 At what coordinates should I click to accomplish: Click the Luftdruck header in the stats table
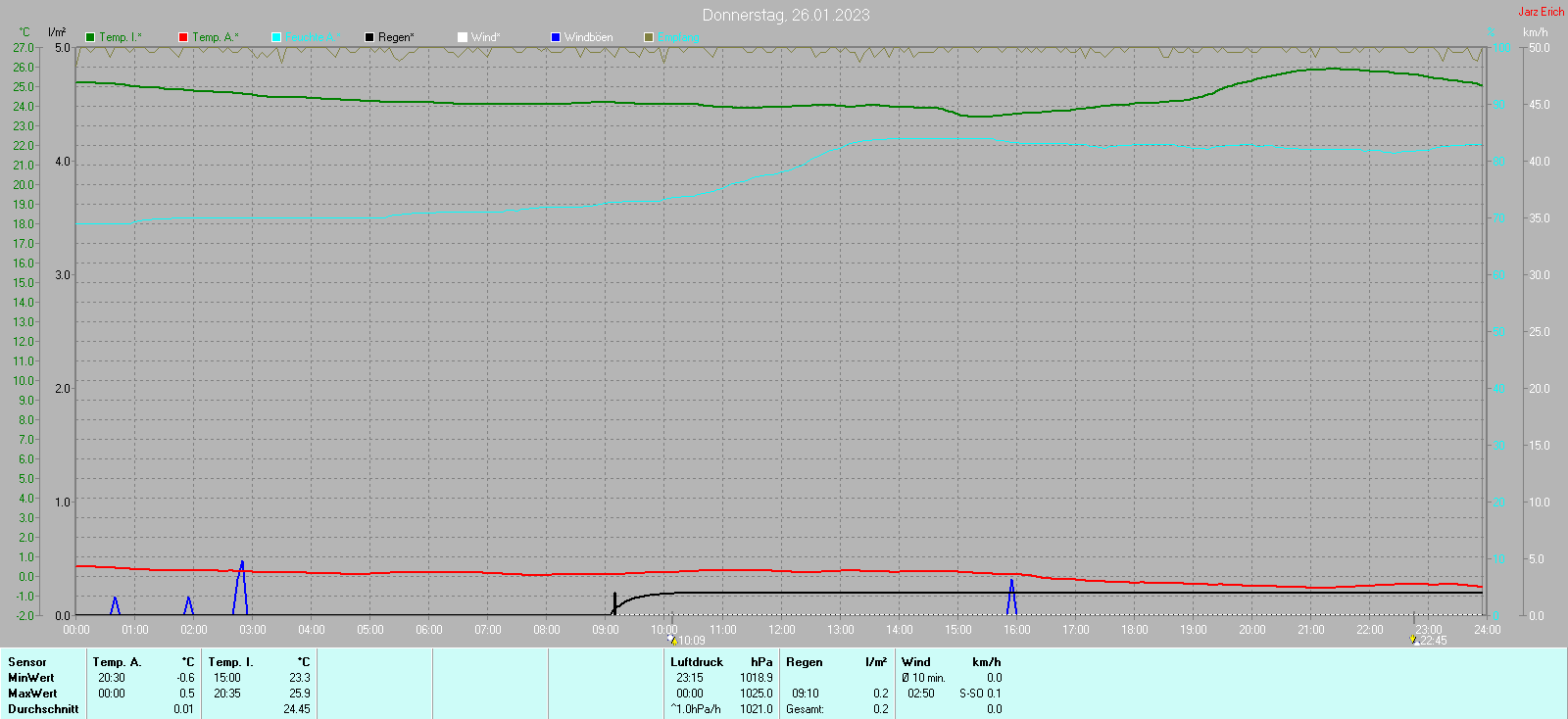pos(696,662)
